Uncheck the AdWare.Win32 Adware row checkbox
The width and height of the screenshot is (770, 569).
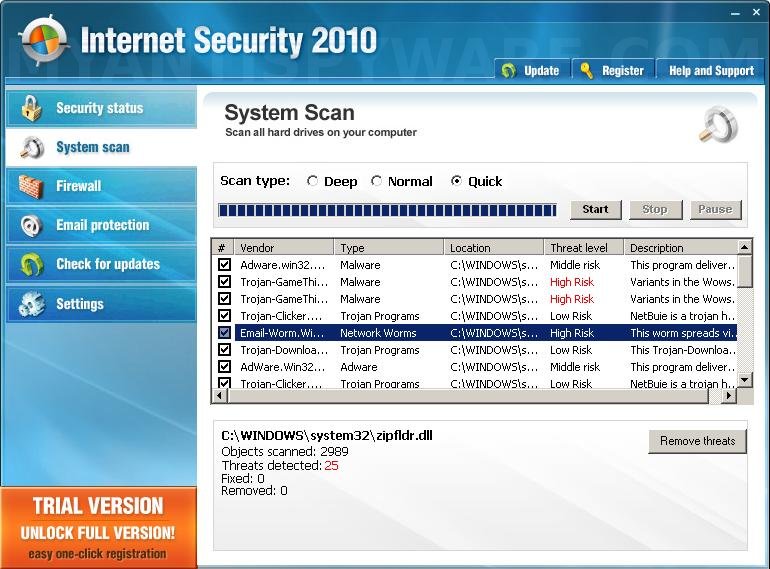pos(224,367)
